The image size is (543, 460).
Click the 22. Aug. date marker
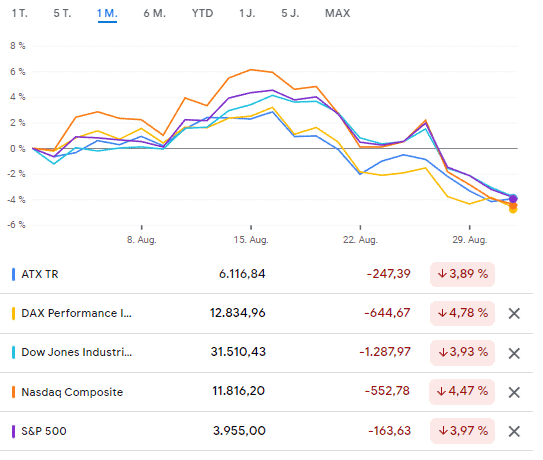click(x=360, y=240)
